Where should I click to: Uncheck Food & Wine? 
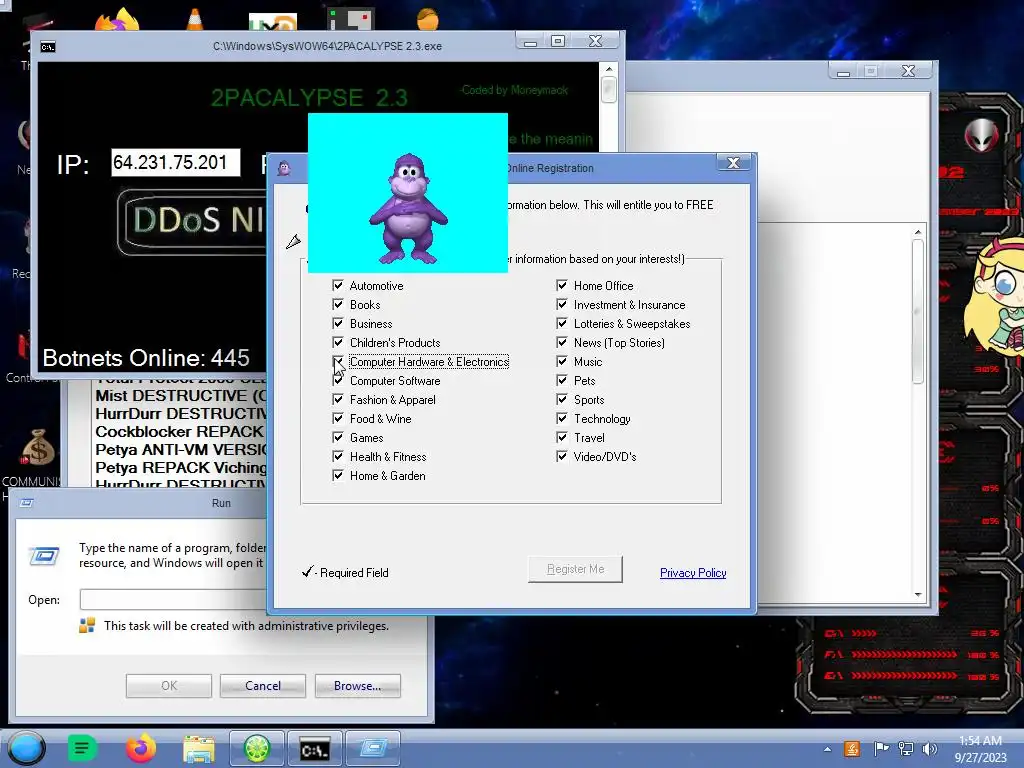coord(338,418)
